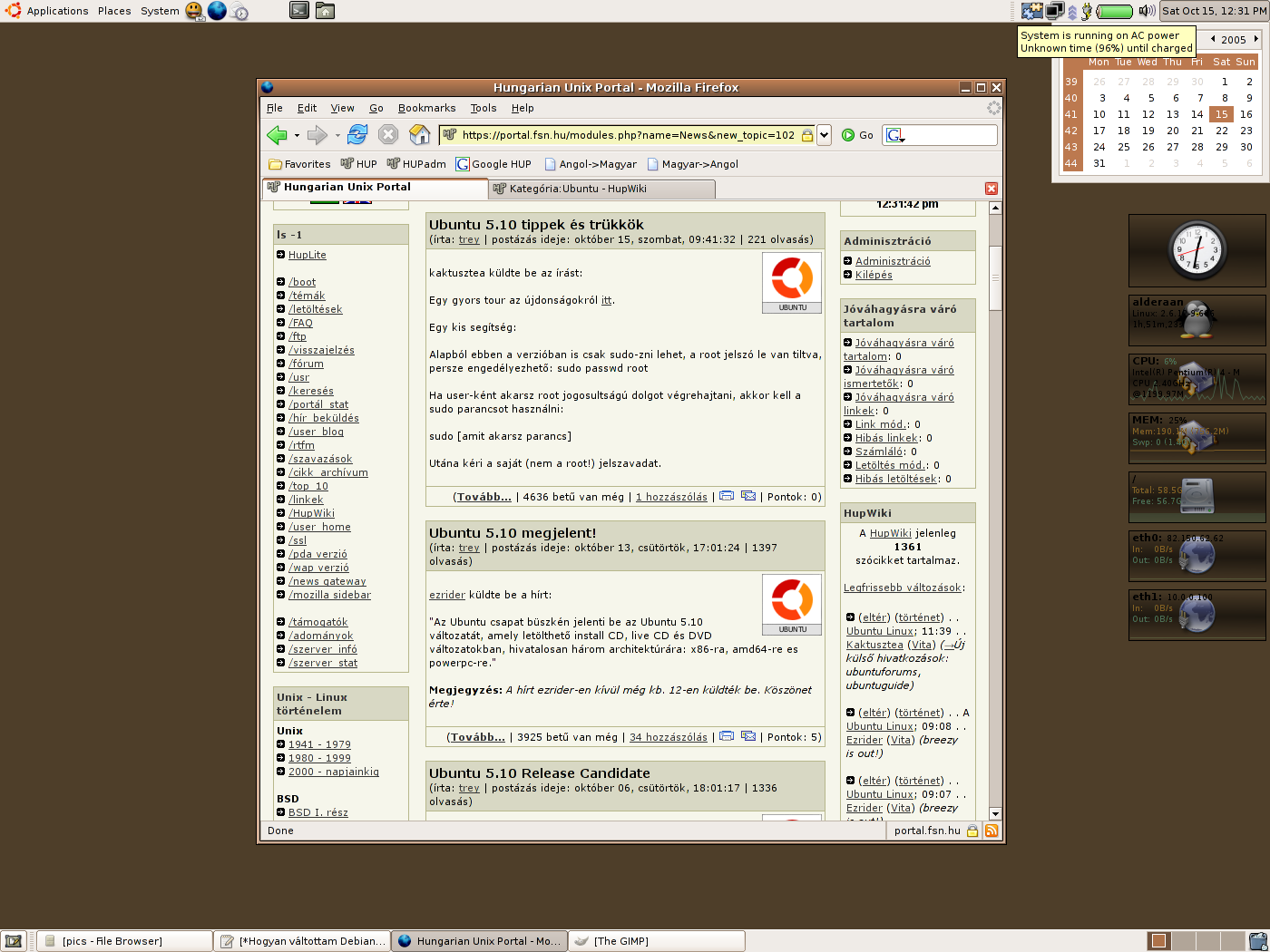Open the smiley messenger launcher on panel

(194, 11)
